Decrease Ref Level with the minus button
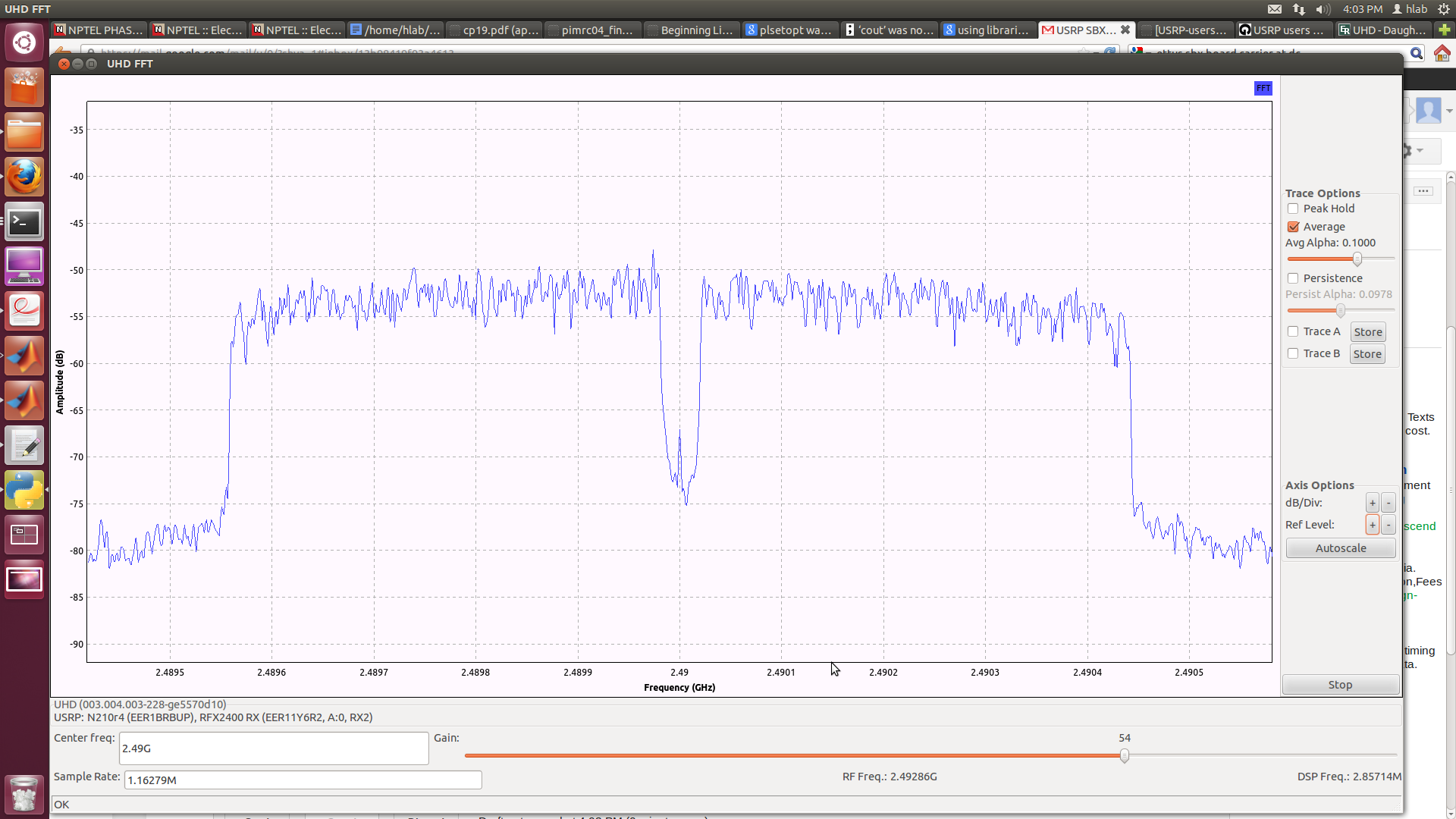Image resolution: width=1456 pixels, height=819 pixels. tap(1389, 525)
